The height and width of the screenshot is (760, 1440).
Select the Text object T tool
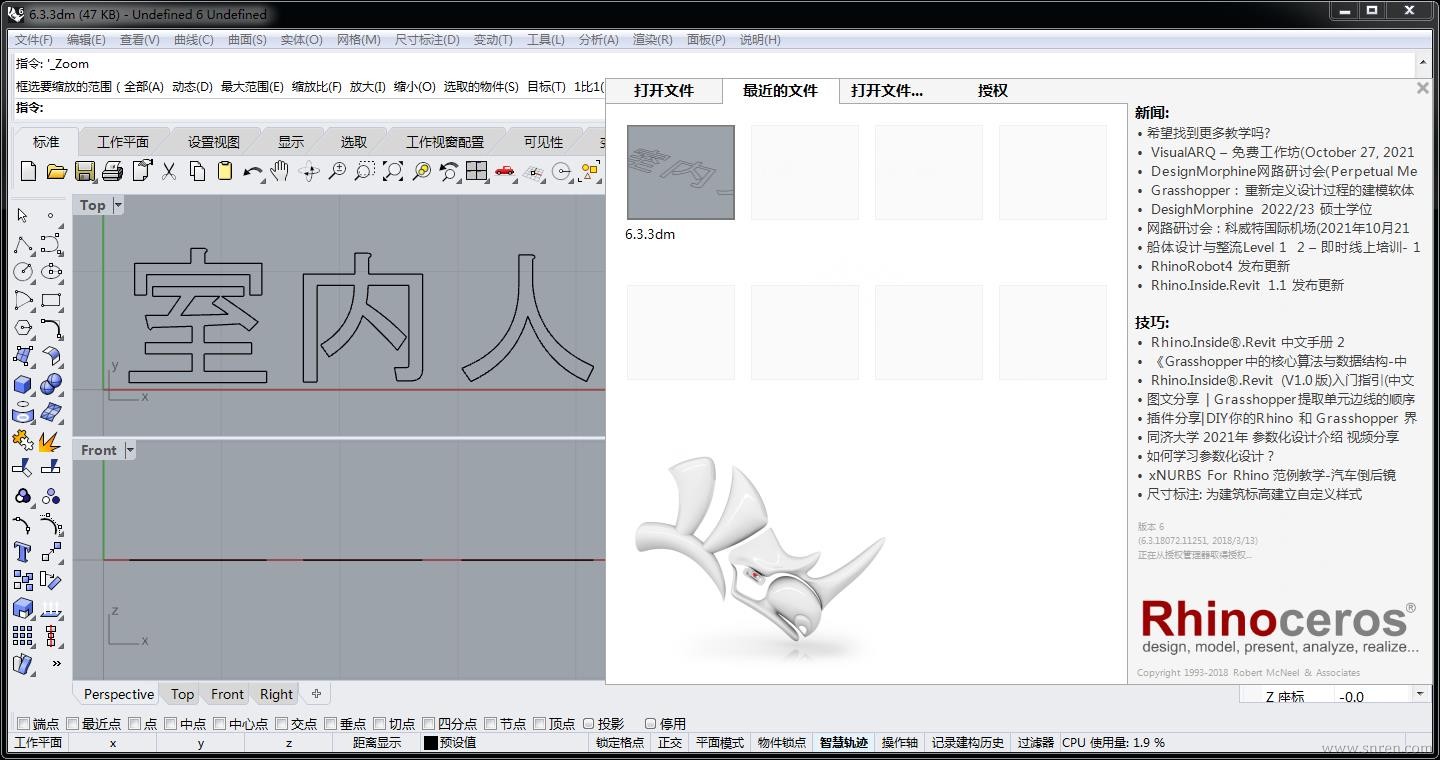pyautogui.click(x=23, y=552)
